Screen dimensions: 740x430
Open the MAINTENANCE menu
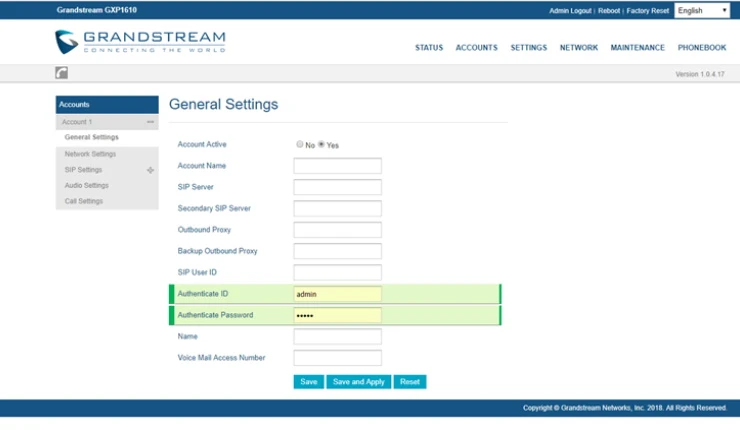coord(638,48)
